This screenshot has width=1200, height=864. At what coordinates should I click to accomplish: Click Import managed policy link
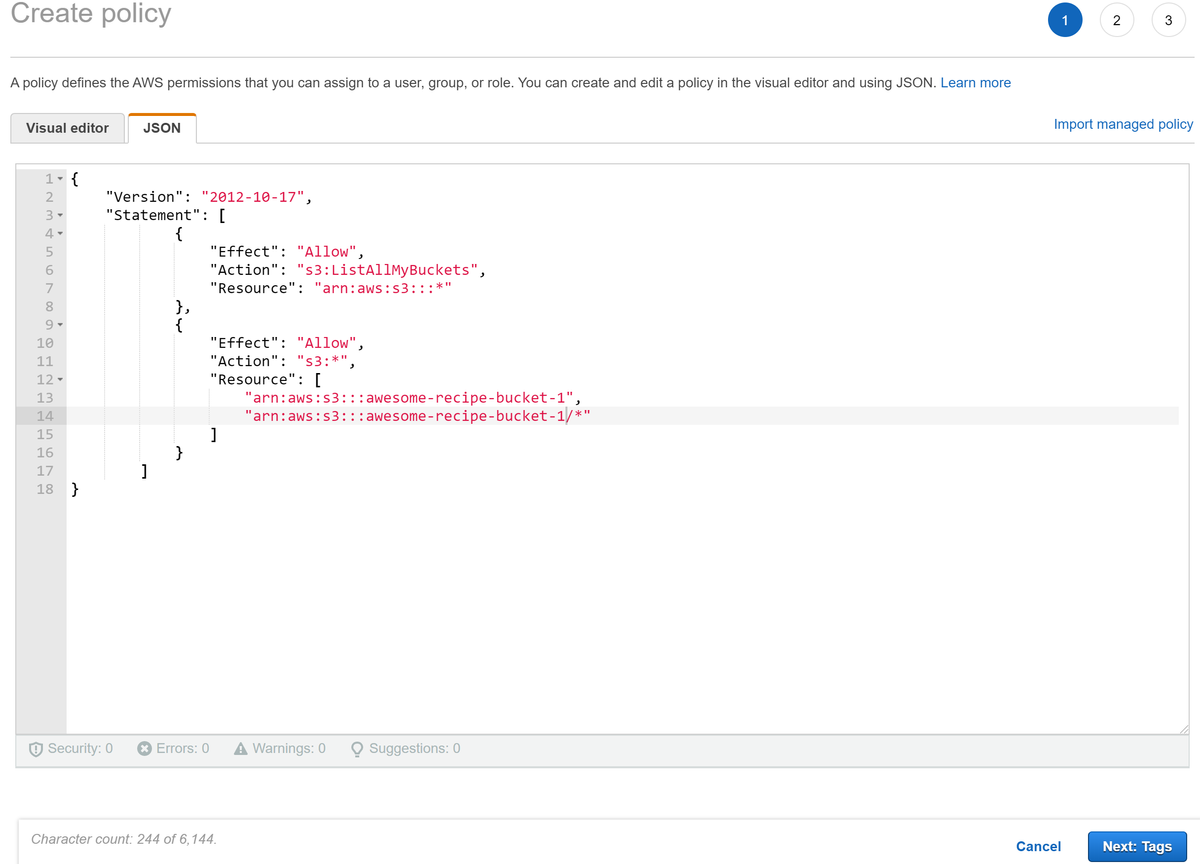[1123, 124]
